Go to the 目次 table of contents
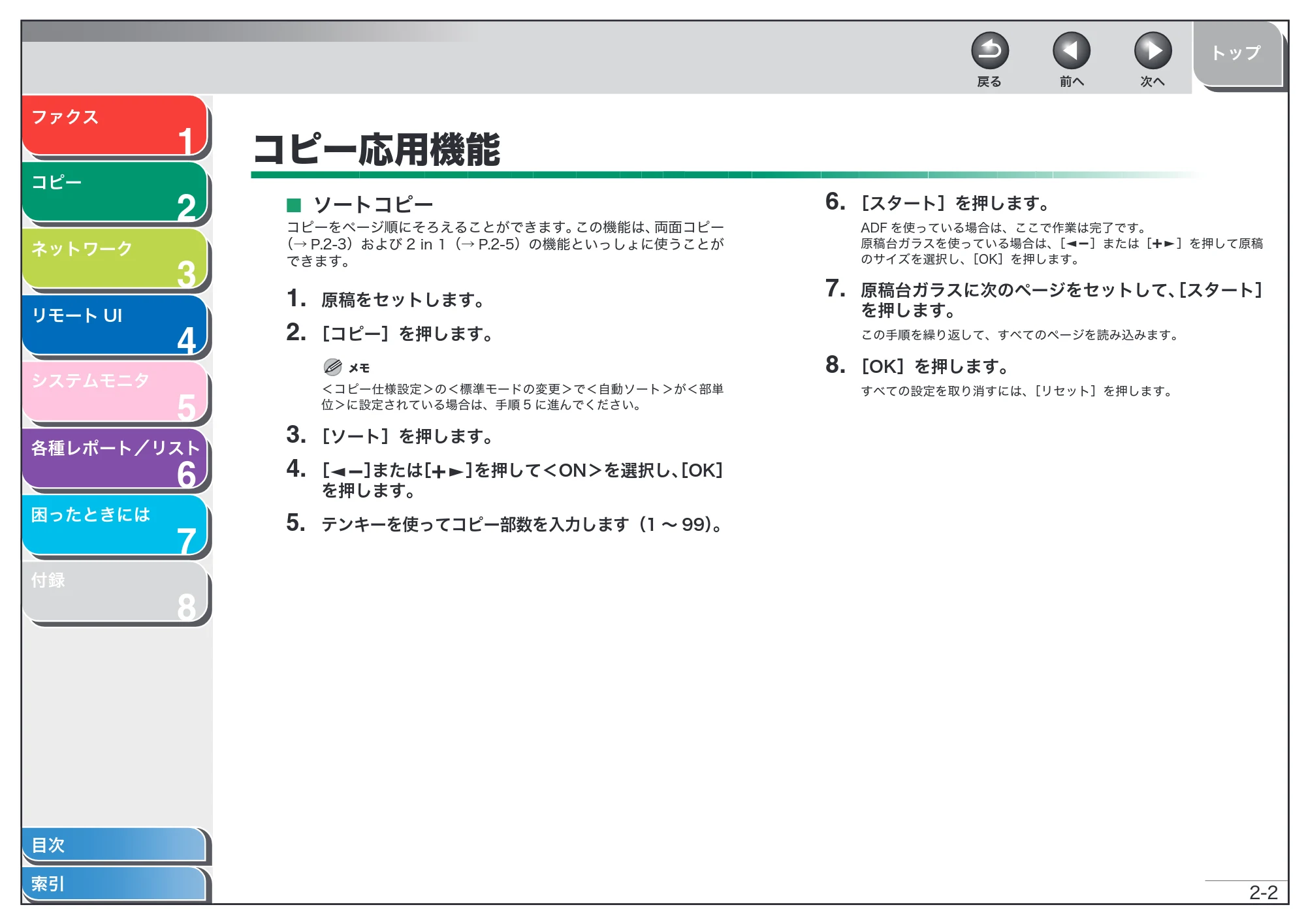Screen dimensions: 1306x924 click(x=114, y=844)
